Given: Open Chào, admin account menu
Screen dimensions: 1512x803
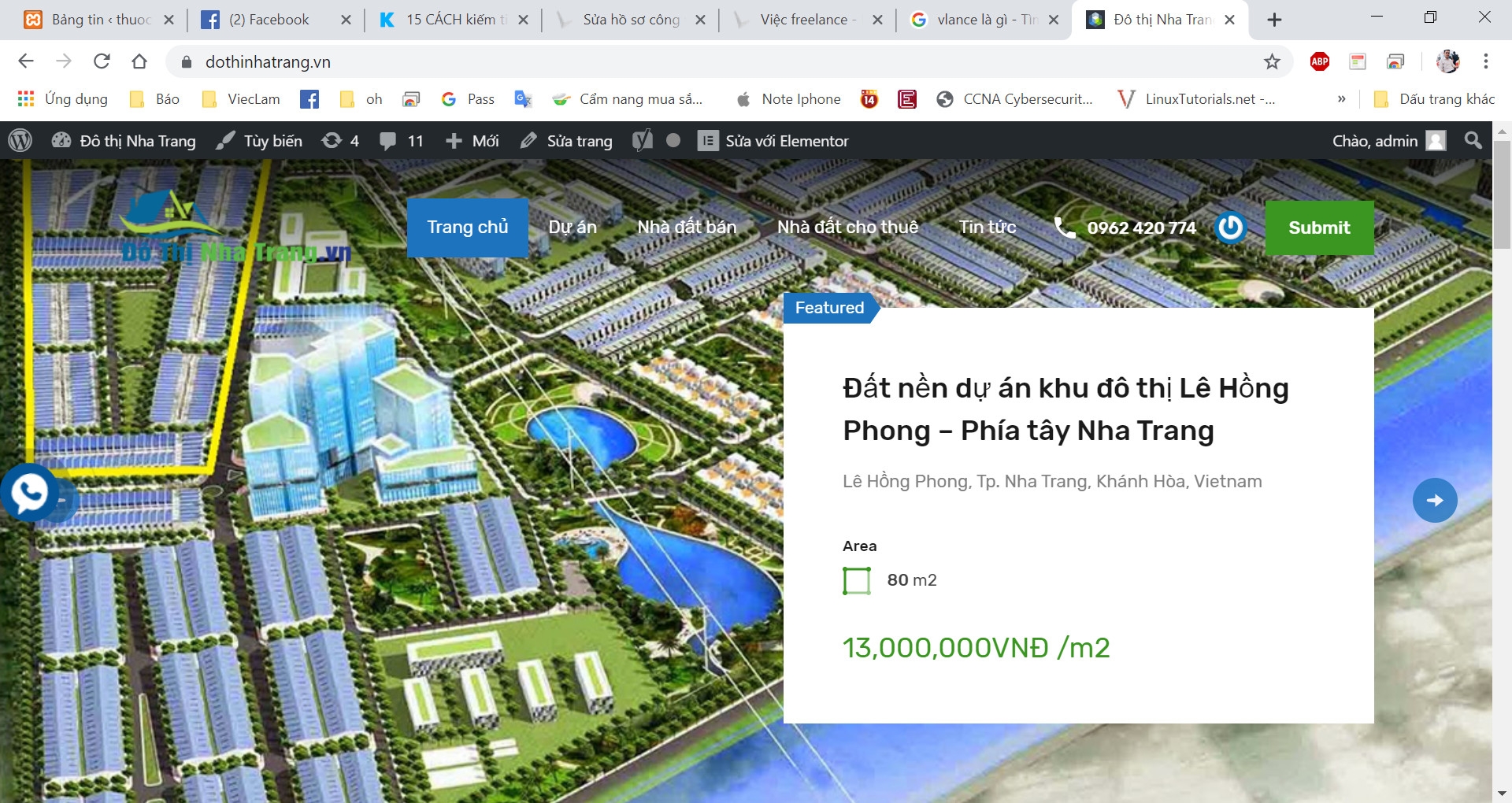Looking at the screenshot, I should pyautogui.click(x=1389, y=141).
